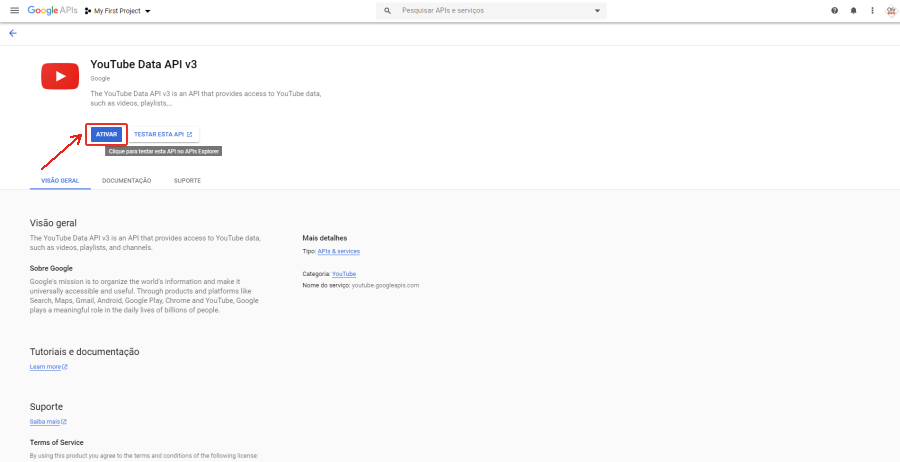
Task: Expand the search box dropdown arrow
Action: tap(597, 10)
